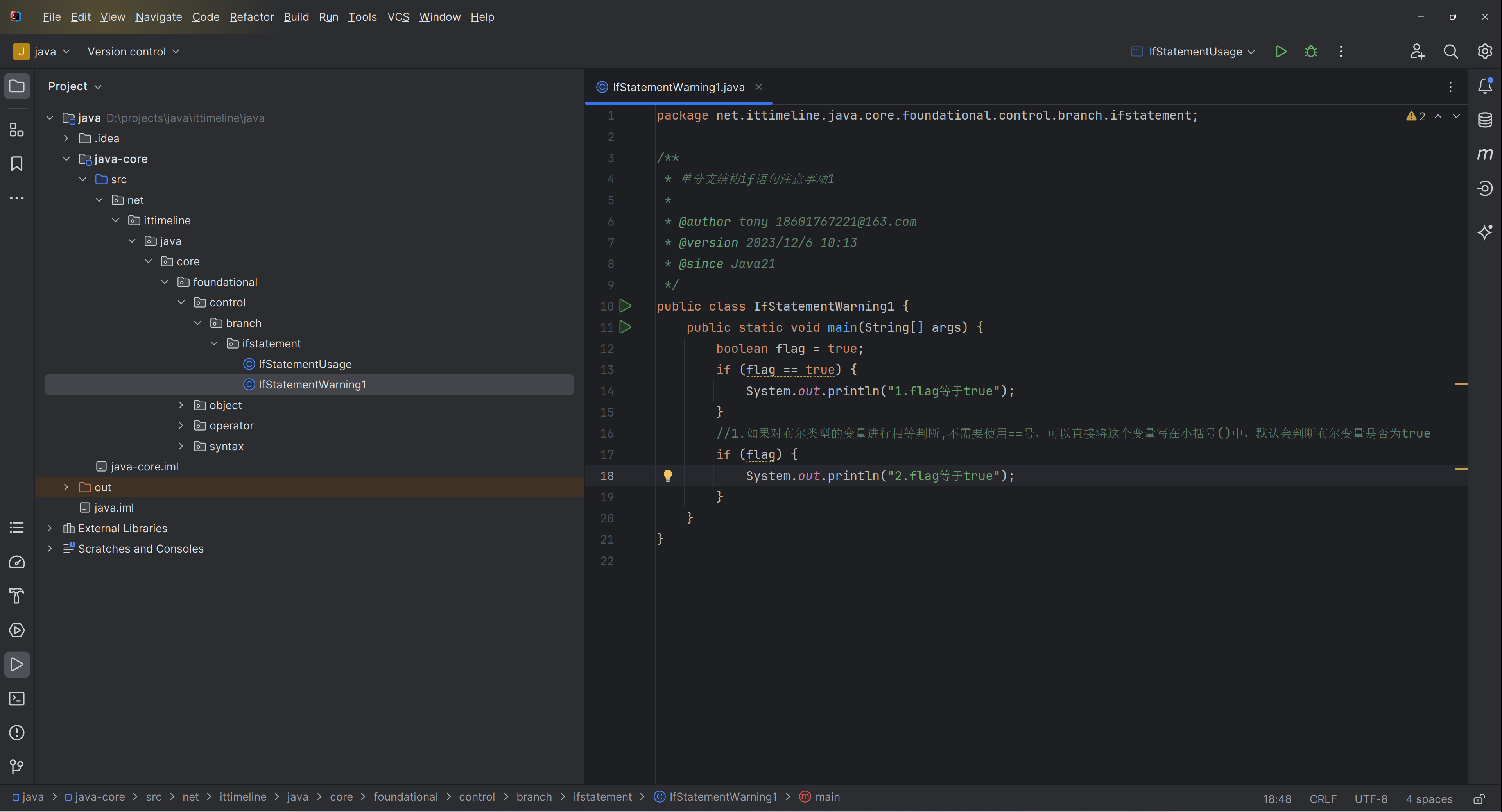Open the Build menu
This screenshot has height=812, width=1502.
click(x=296, y=17)
